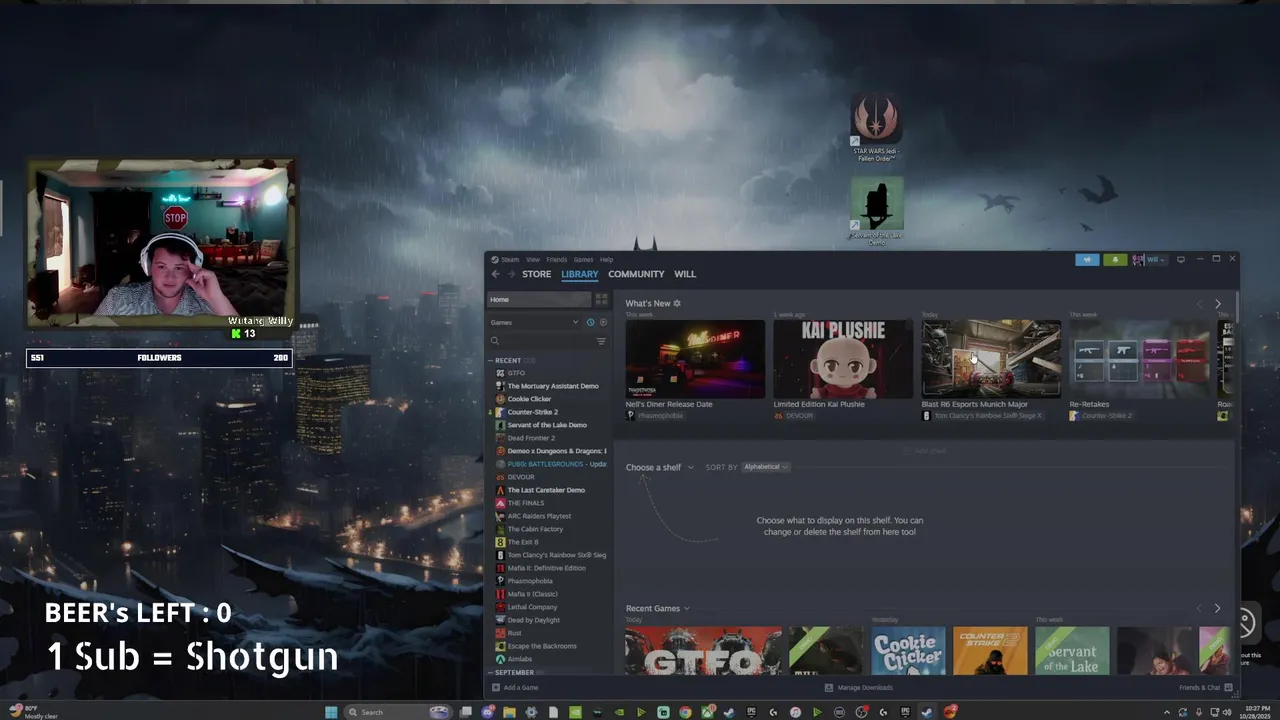Open the WILL profile tab
1280x720 pixels.
pyautogui.click(x=685, y=274)
